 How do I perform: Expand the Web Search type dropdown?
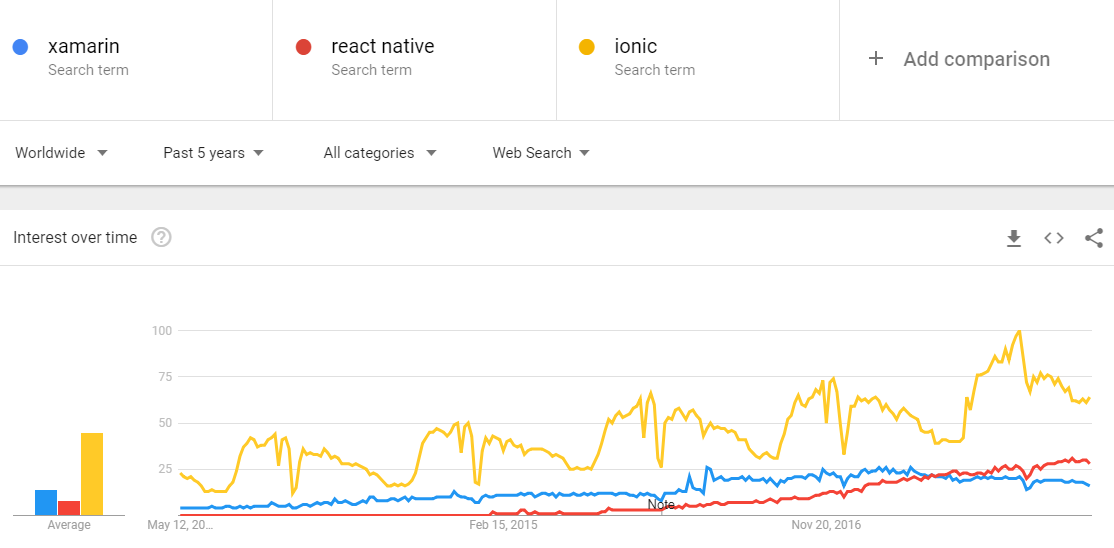coord(540,153)
